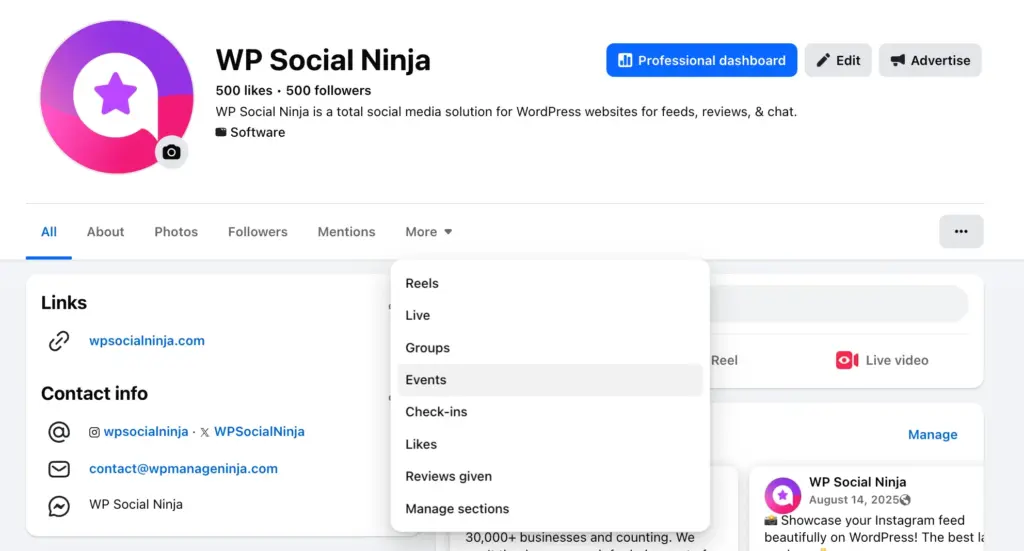Switch to the All tab

coord(49,232)
